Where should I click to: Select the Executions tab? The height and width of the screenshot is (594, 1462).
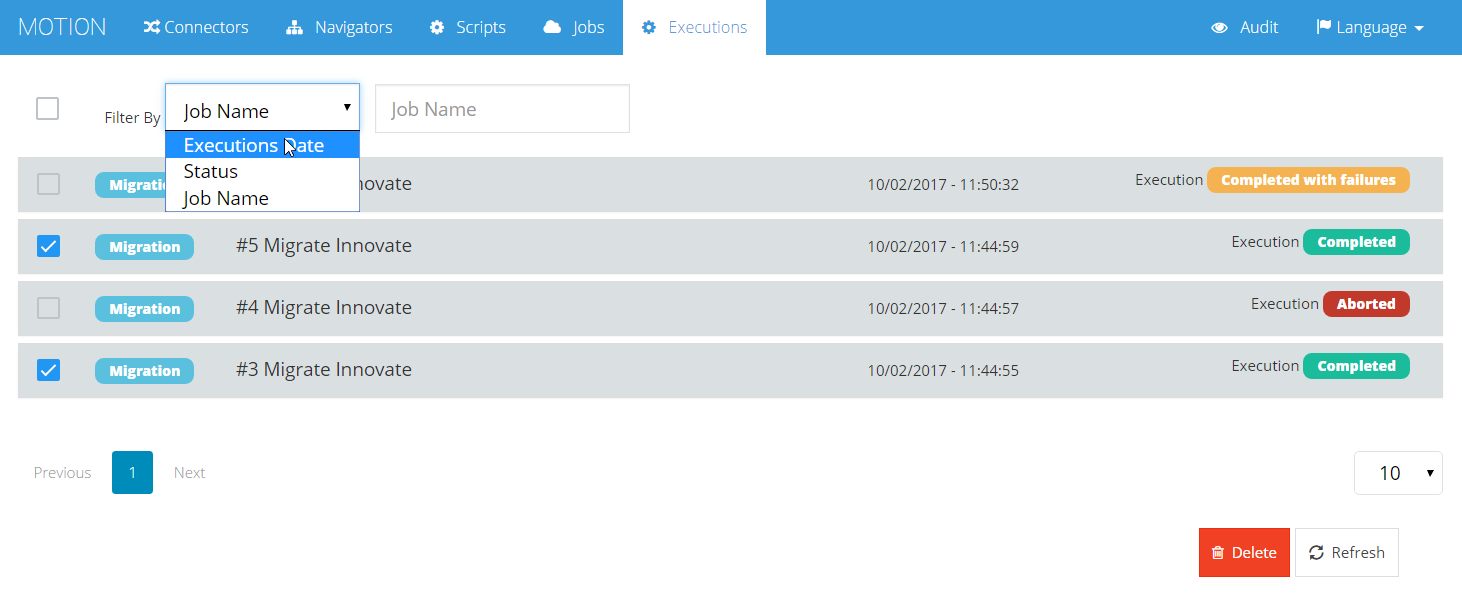(694, 27)
